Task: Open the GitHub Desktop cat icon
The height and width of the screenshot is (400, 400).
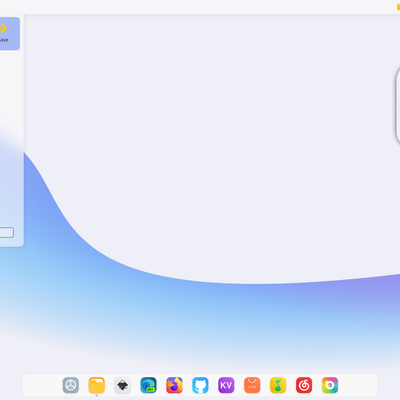Action: tap(200, 385)
